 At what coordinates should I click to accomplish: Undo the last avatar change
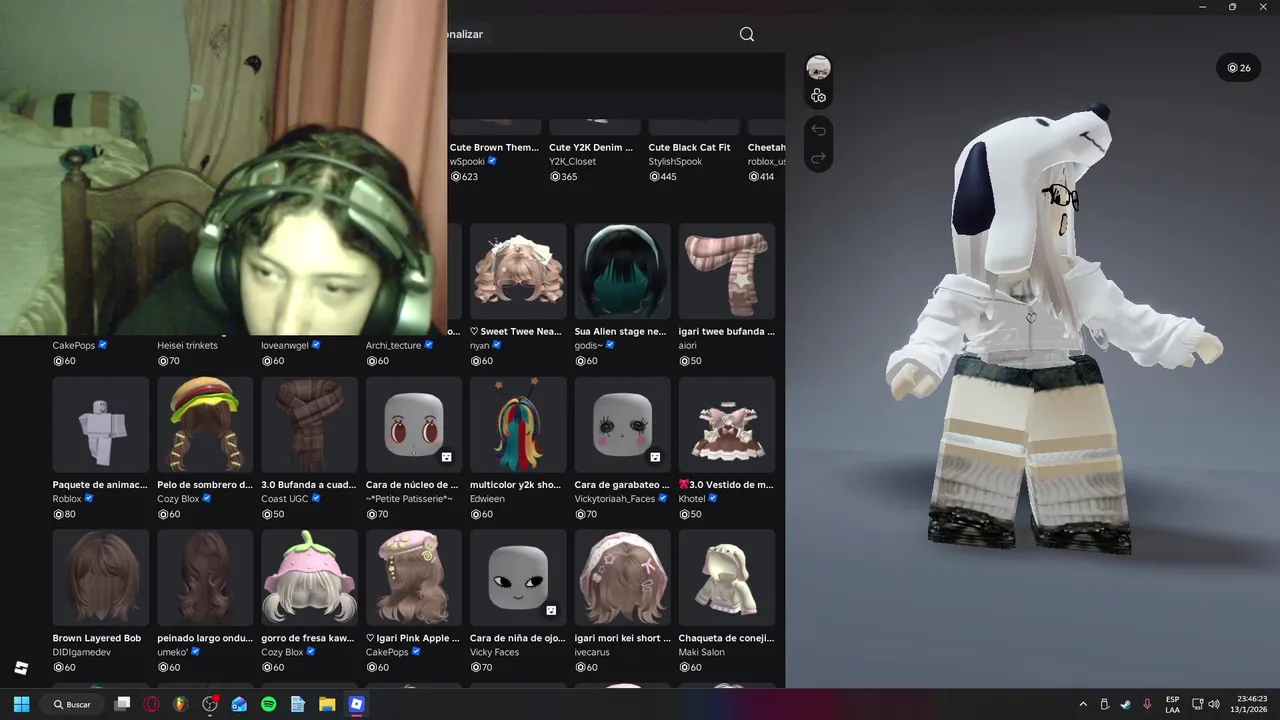pyautogui.click(x=818, y=130)
